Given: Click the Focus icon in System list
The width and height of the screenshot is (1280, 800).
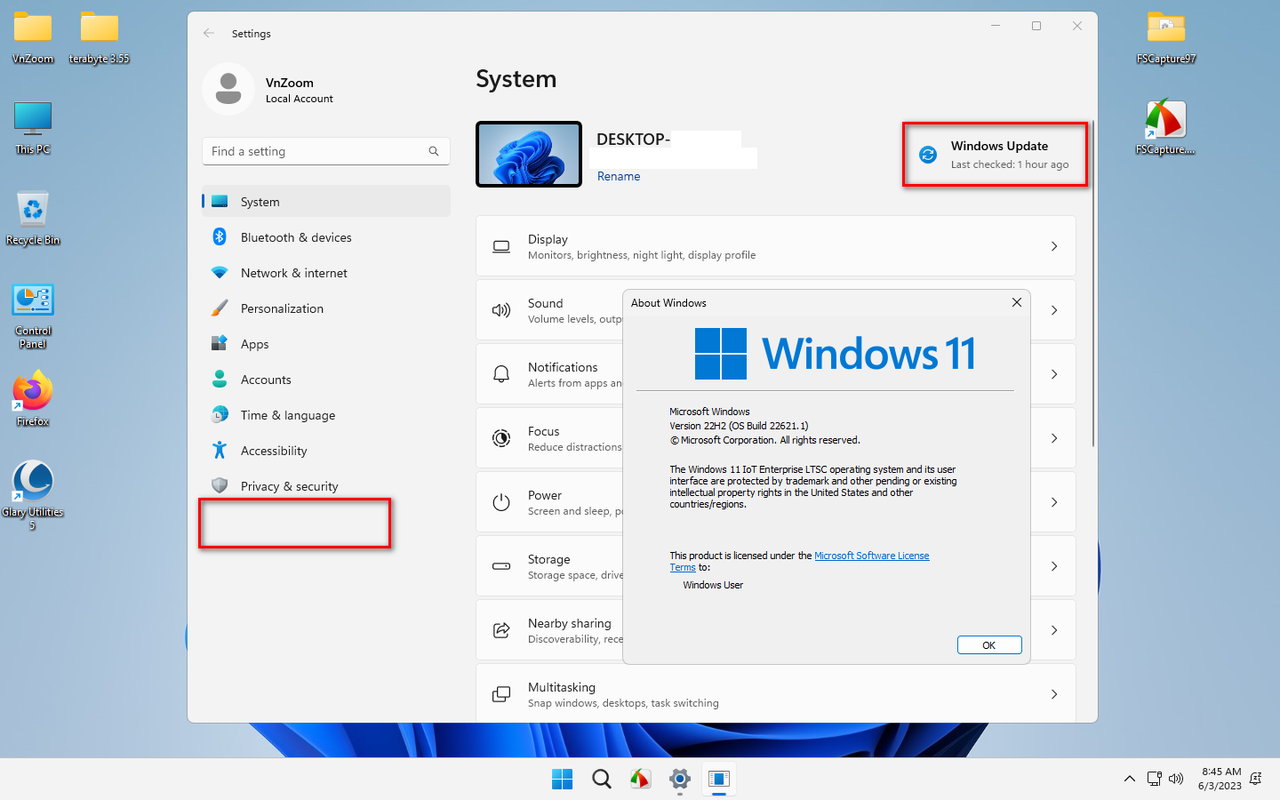Looking at the screenshot, I should [502, 438].
